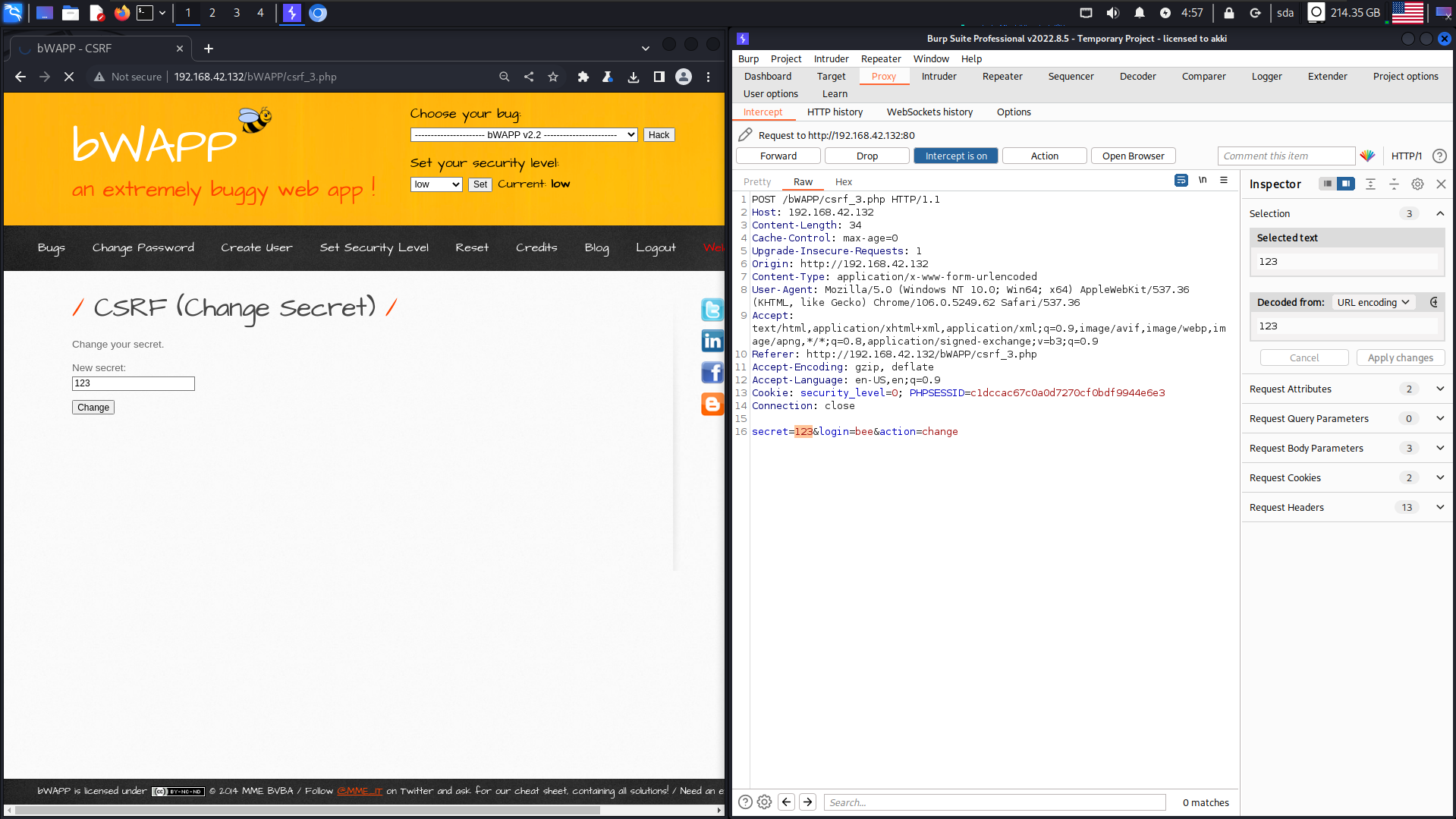The width and height of the screenshot is (1456, 819).
Task: Toggle the Intercept is on button
Action: point(955,156)
